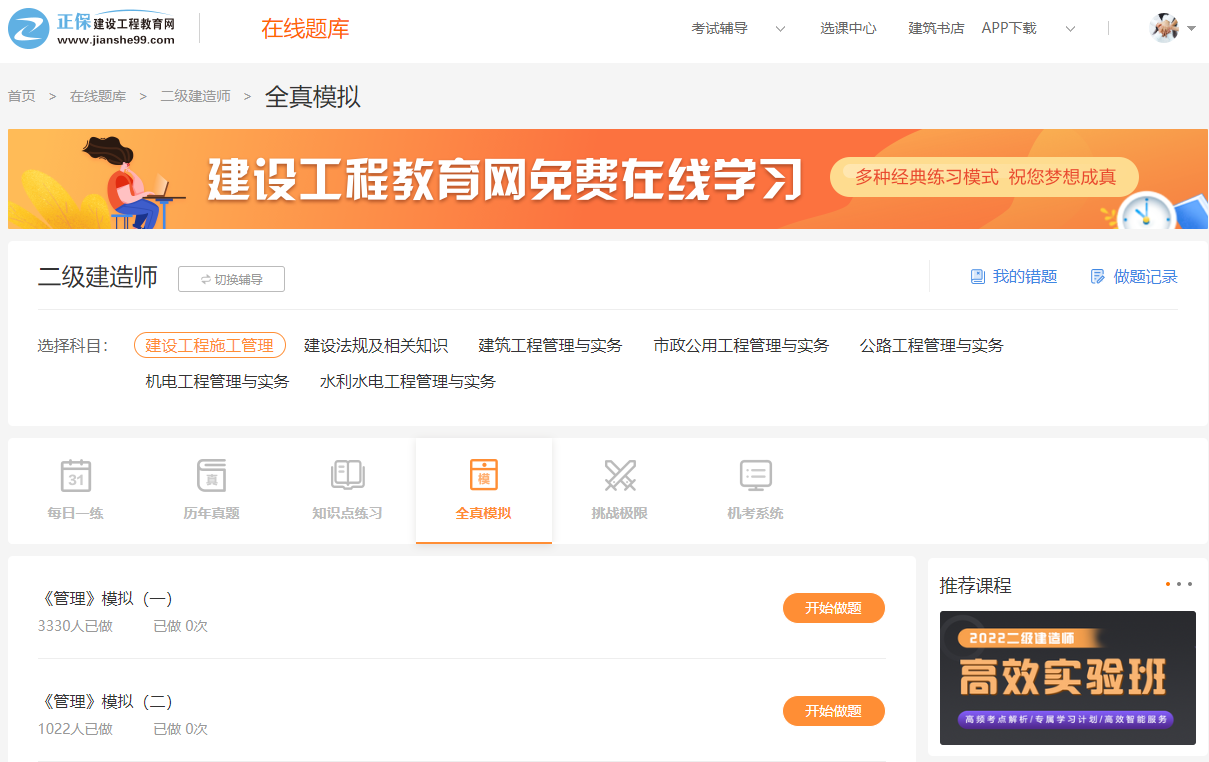
Task: Select subject 建设工程施工管理
Action: tap(209, 345)
